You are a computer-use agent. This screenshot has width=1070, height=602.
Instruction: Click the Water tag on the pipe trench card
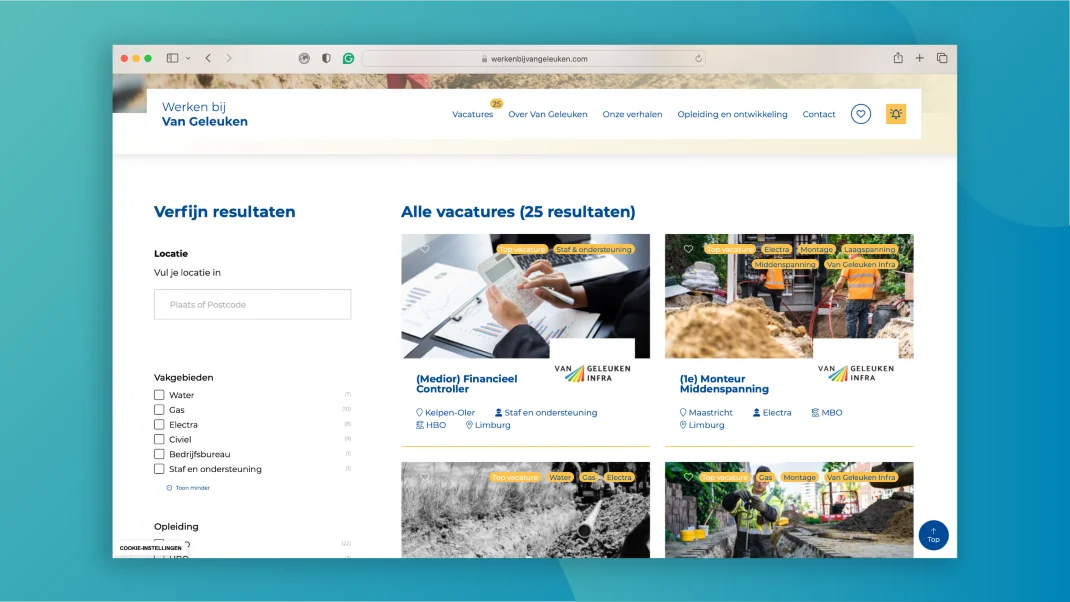point(560,477)
